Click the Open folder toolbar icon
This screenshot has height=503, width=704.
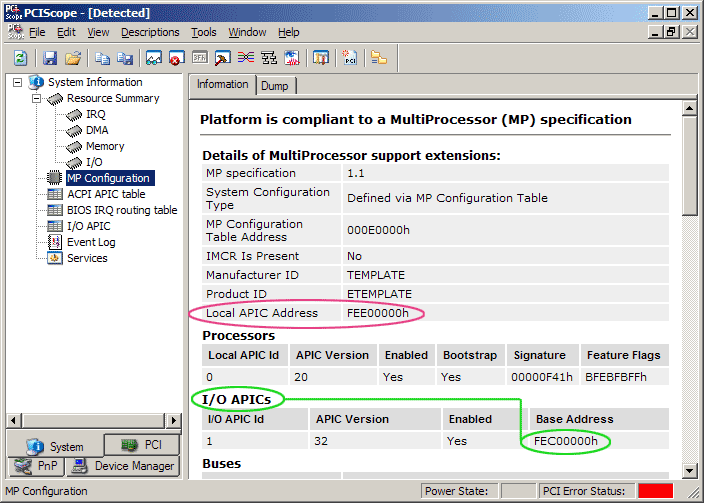pyautogui.click(x=72, y=58)
